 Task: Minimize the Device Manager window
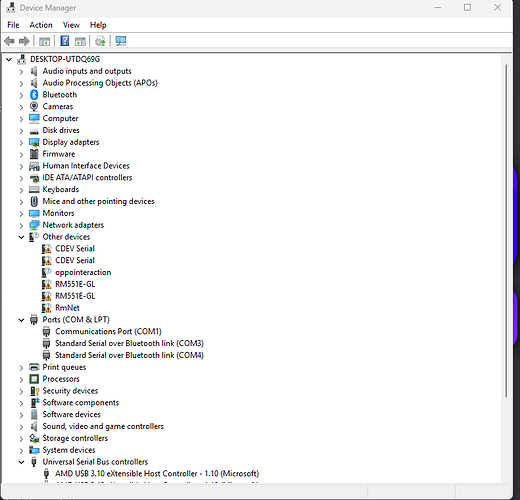[x=438, y=7]
